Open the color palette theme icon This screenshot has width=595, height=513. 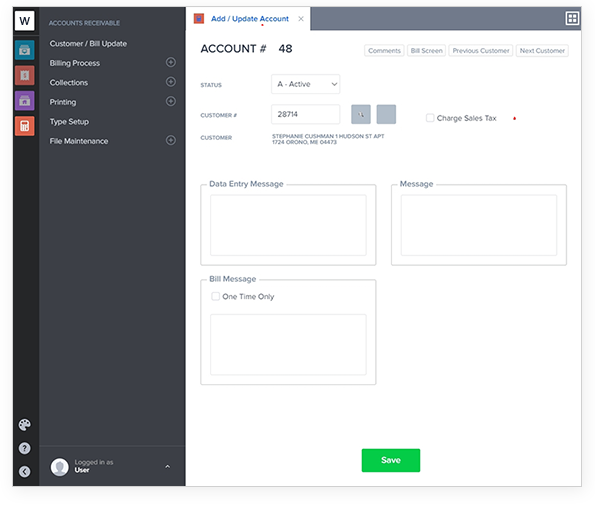[25, 425]
